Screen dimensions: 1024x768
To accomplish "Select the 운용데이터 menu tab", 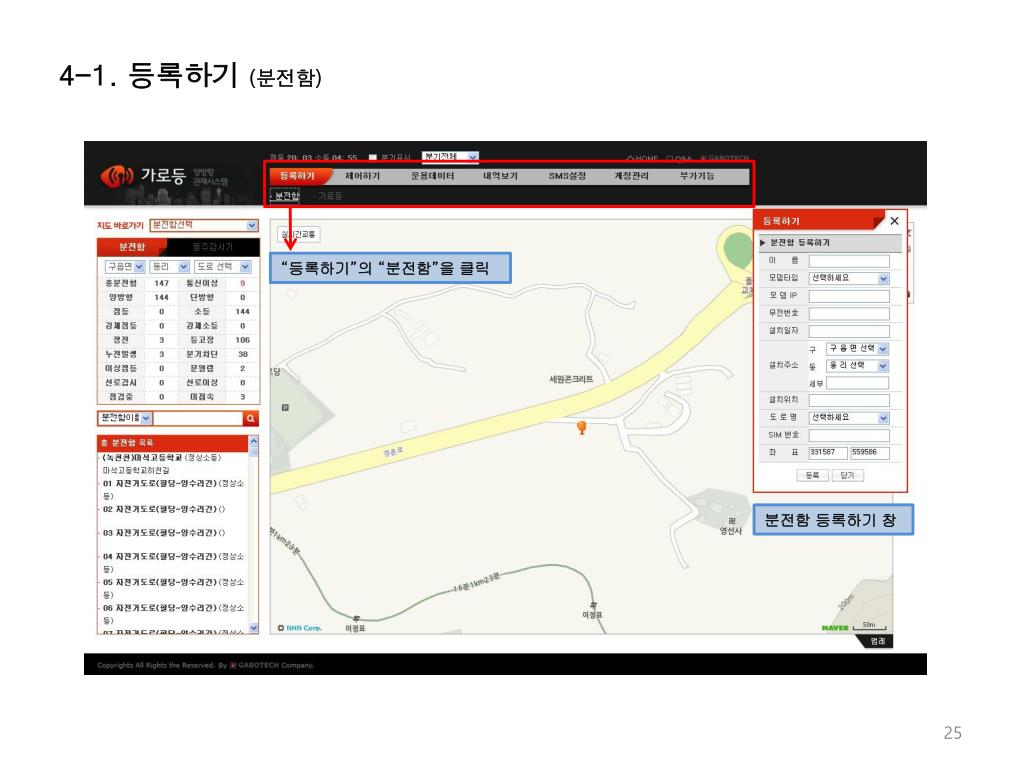I will click(x=432, y=176).
